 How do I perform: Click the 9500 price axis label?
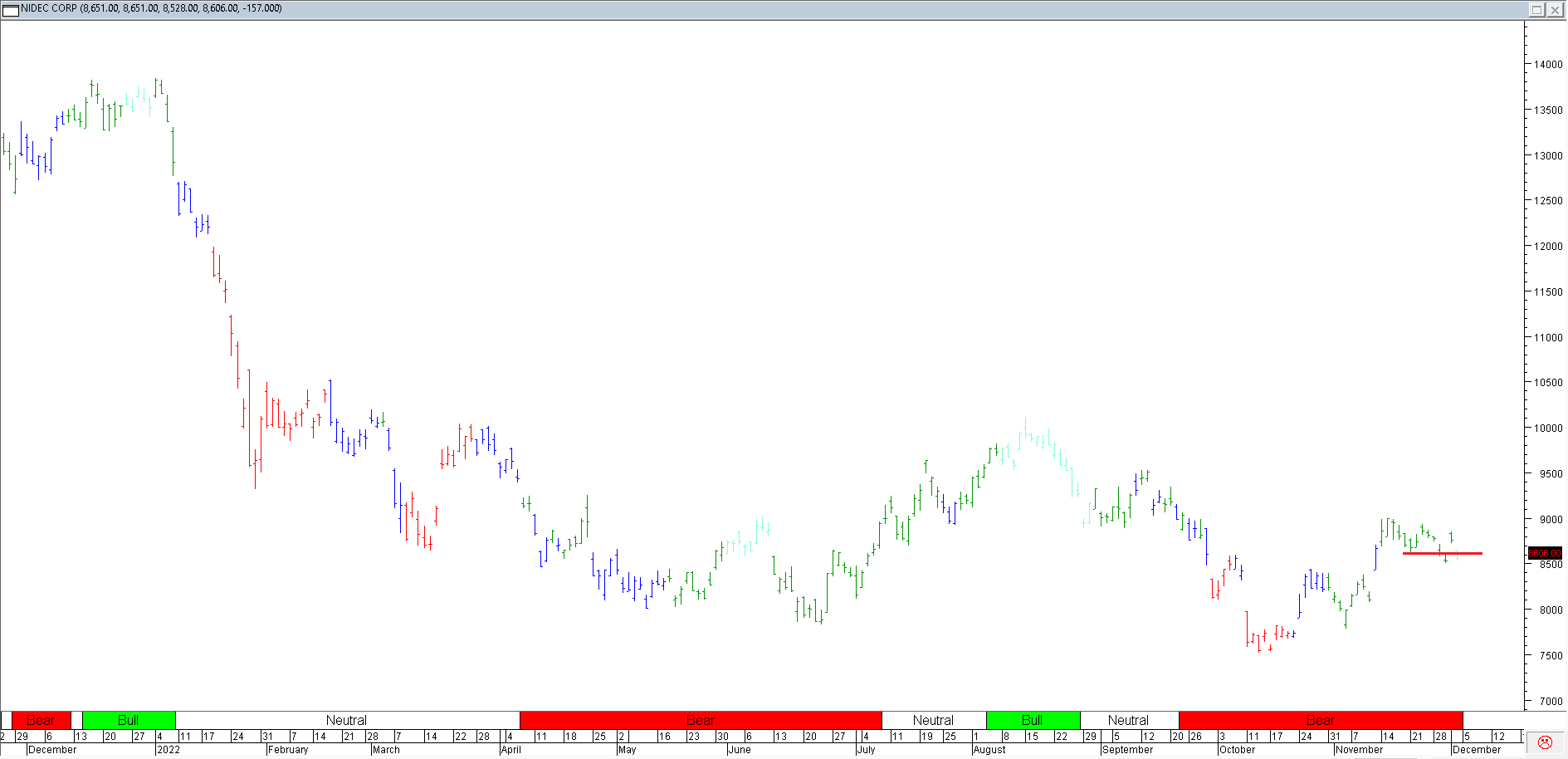1551,474
